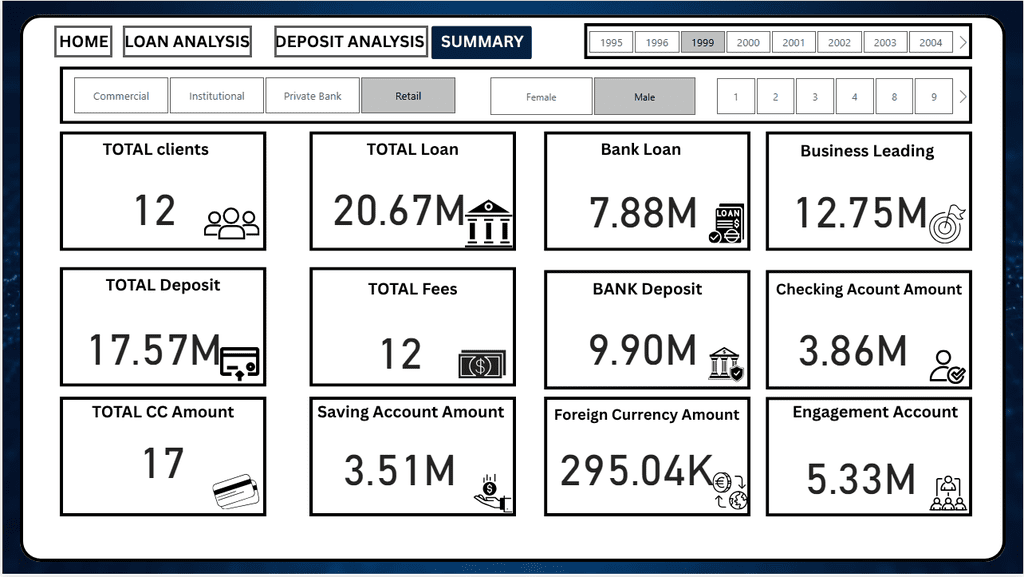Switch to the DEPOSIT ANALYSIS page
The image size is (1024, 577).
[x=350, y=42]
